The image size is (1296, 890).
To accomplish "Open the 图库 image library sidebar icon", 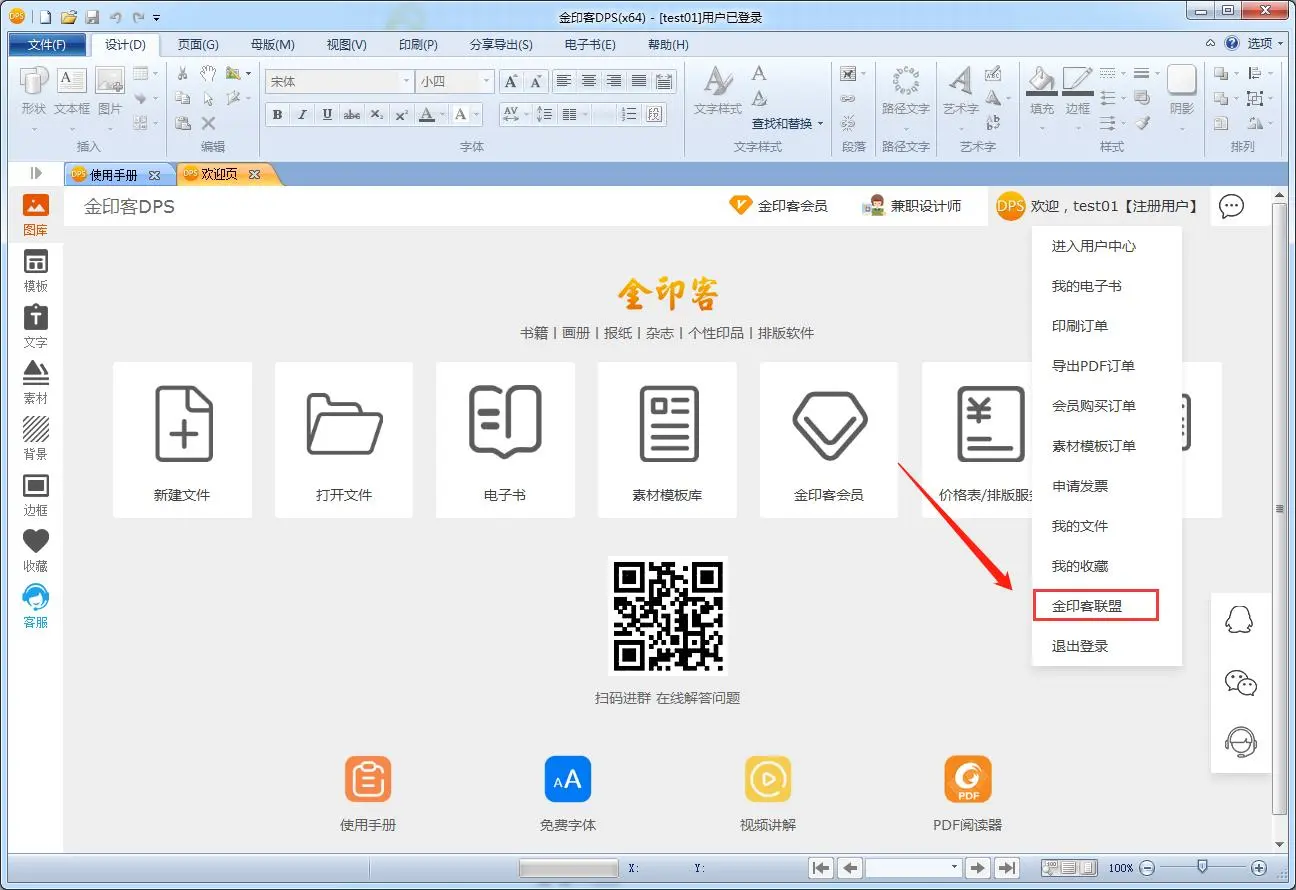I will click(35, 214).
